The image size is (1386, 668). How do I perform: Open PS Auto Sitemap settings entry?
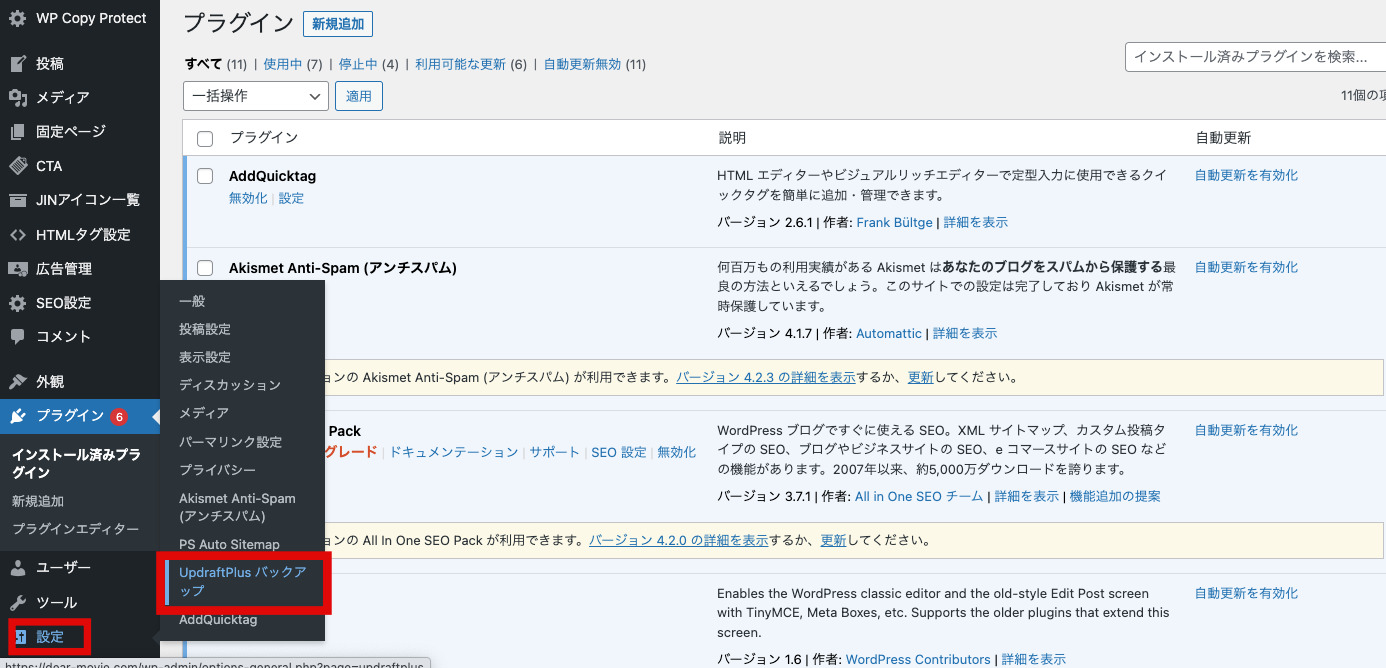pos(229,545)
